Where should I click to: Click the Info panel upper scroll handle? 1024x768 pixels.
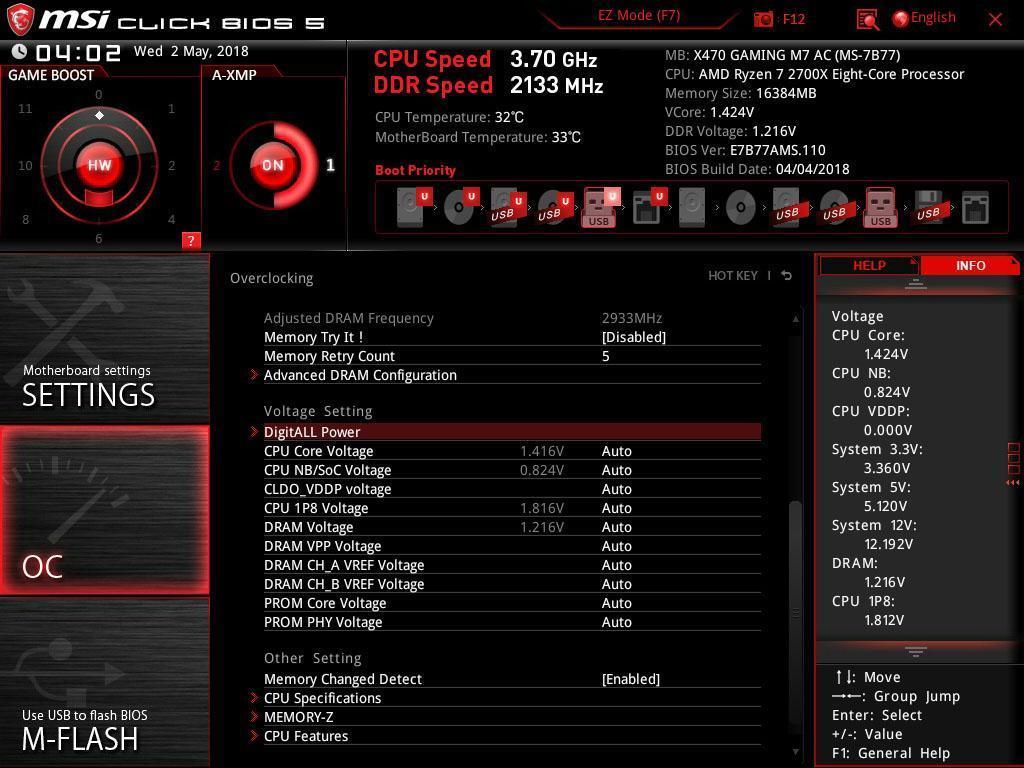click(916, 283)
